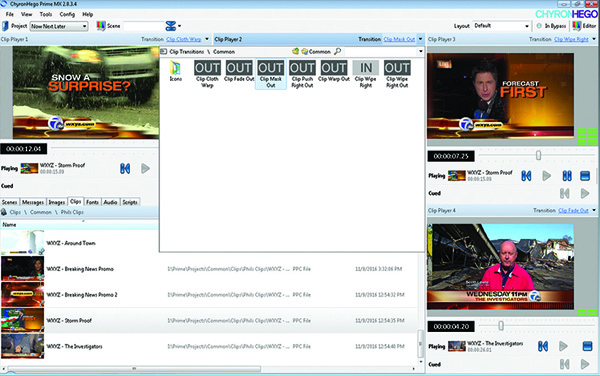Image resolution: width=600 pixels, height=376 pixels.
Task: Select the Clip Cloth Warp transition icon
Action: (207, 74)
